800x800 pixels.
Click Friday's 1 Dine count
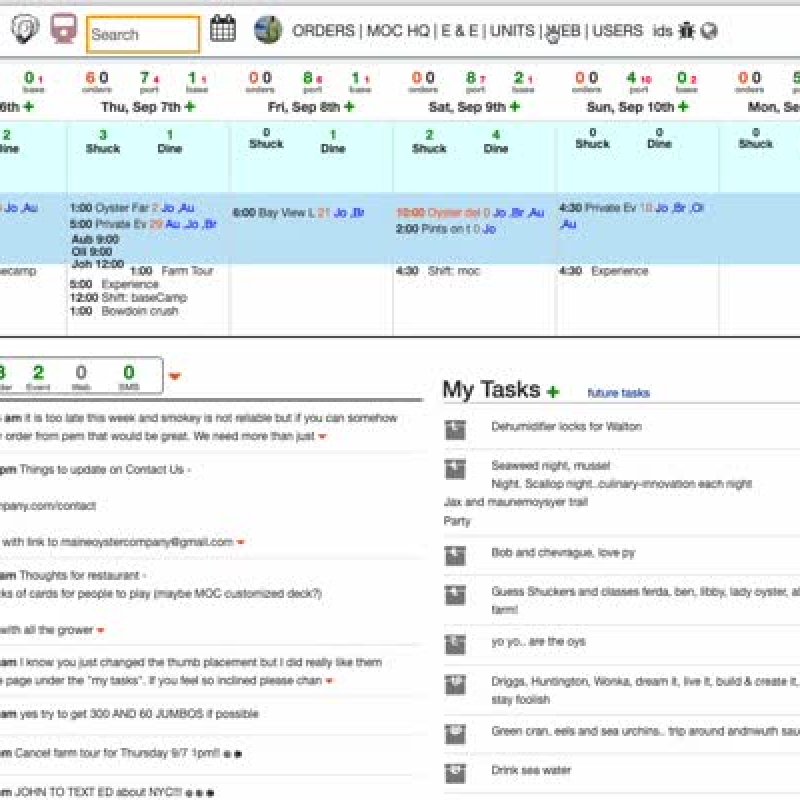[x=333, y=141]
